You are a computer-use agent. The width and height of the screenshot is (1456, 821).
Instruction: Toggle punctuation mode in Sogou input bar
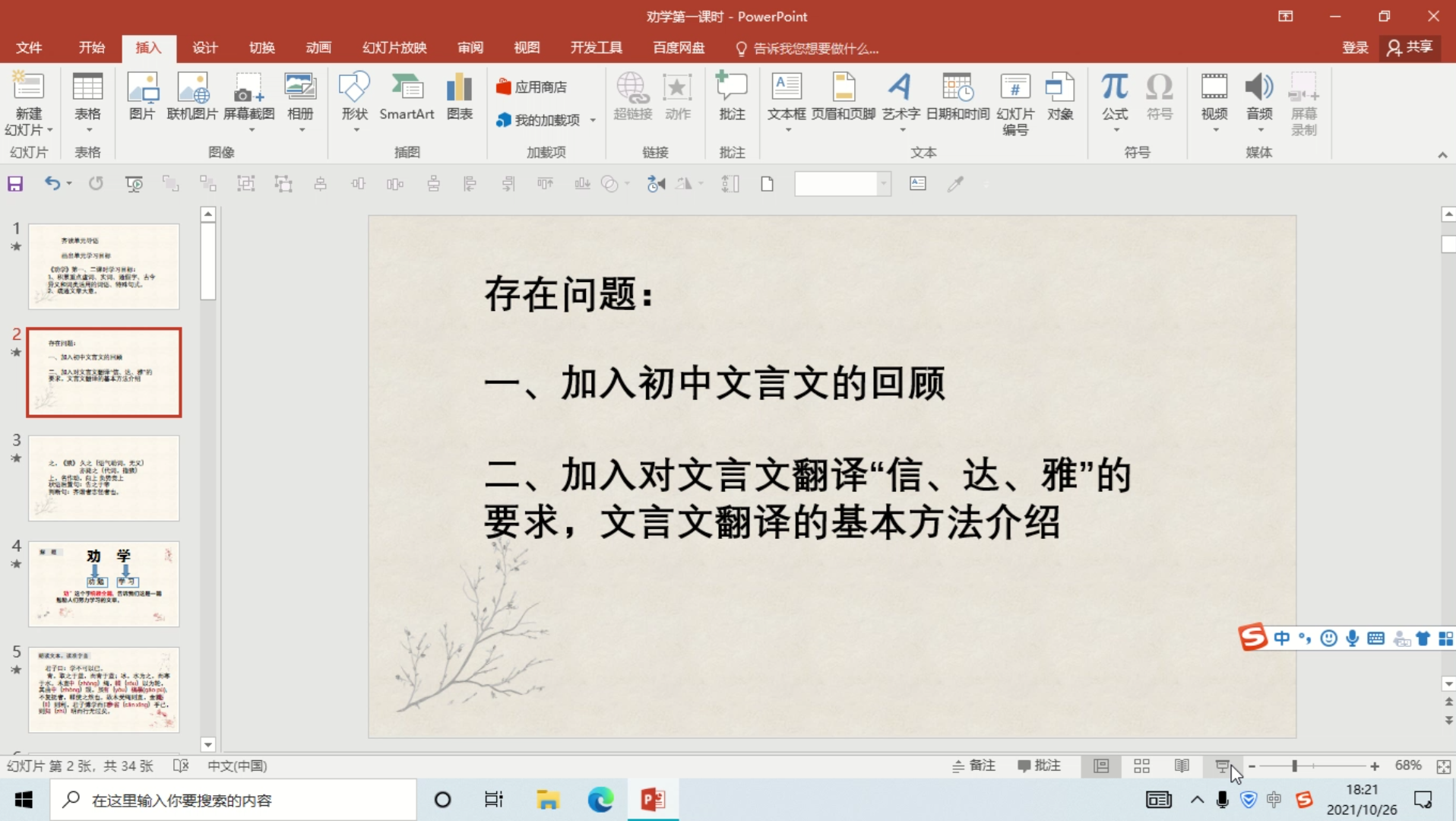[x=1305, y=639]
